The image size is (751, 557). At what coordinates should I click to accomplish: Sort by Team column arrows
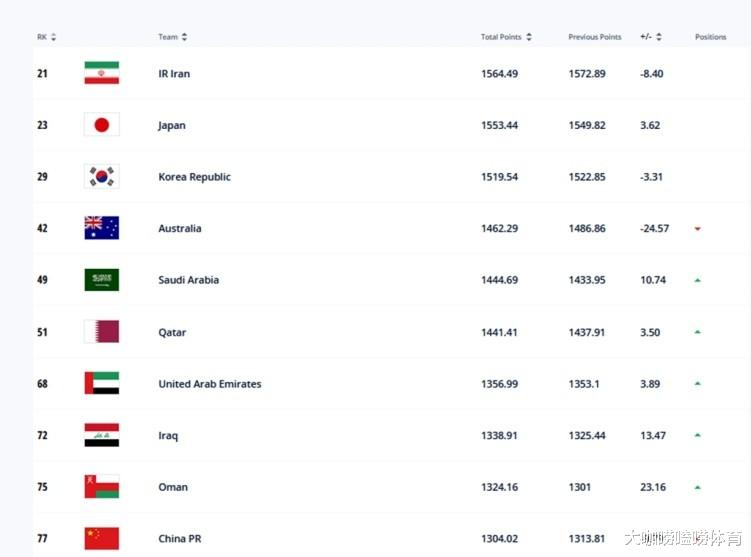[x=184, y=37]
